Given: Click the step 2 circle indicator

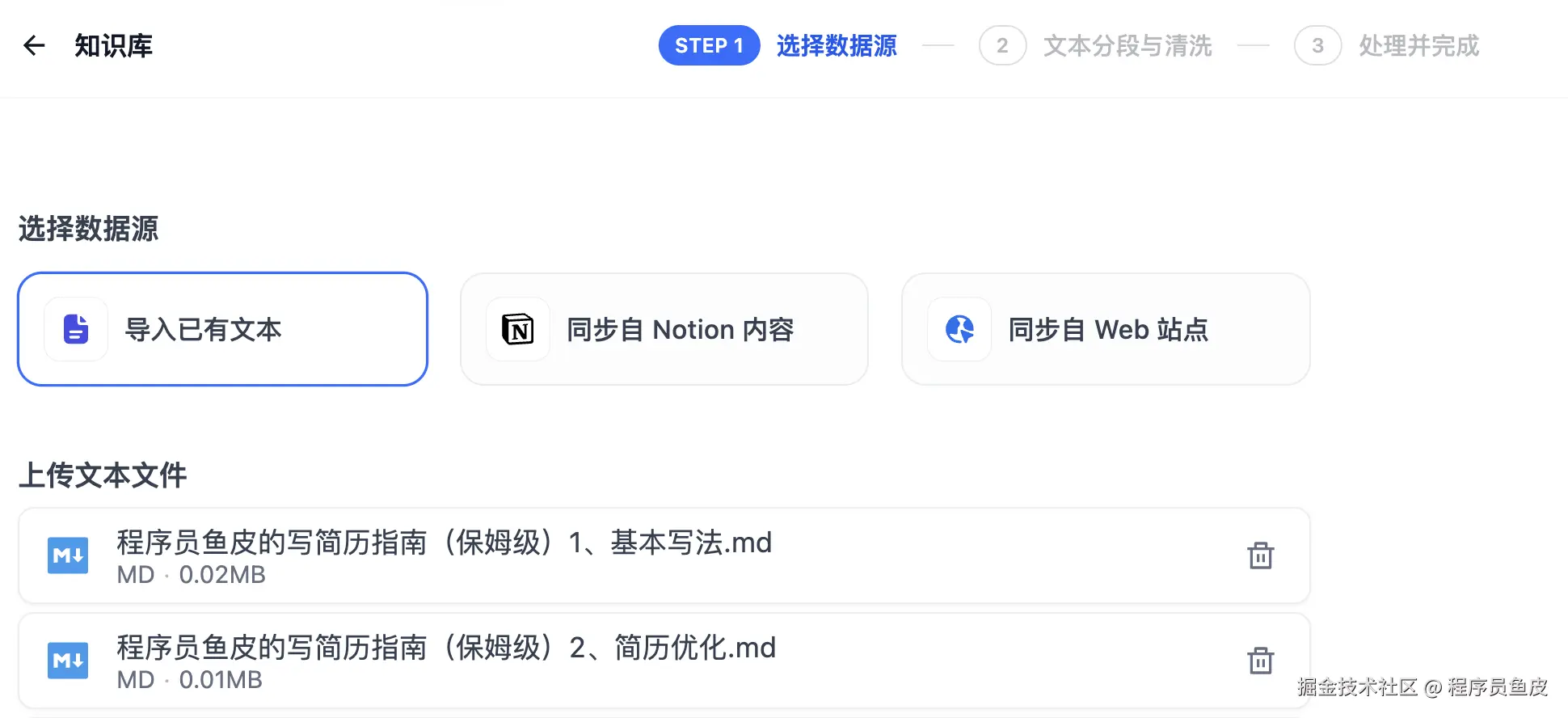Looking at the screenshot, I should coord(1002,45).
